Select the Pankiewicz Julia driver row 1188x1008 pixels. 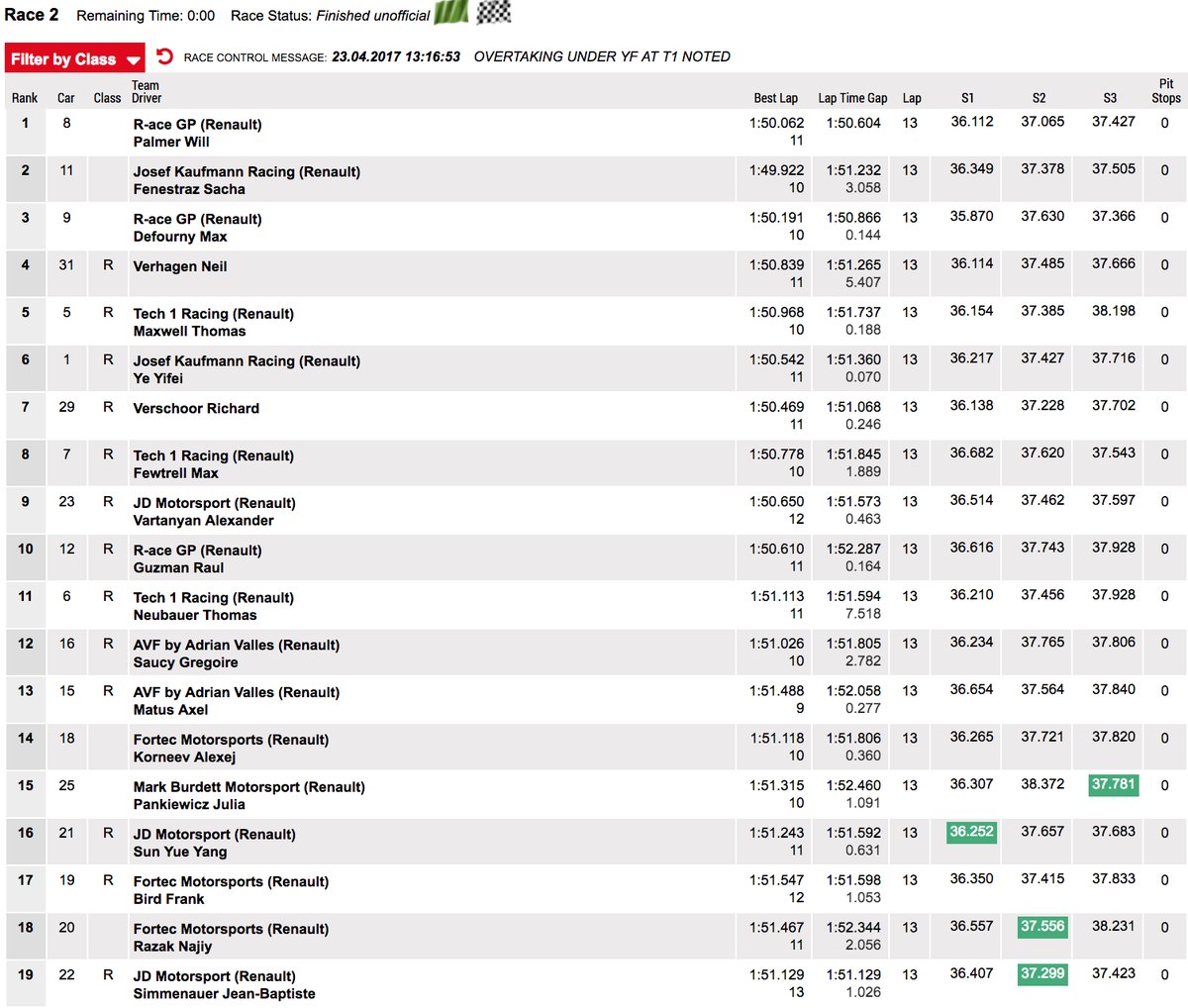pyautogui.click(x=594, y=794)
